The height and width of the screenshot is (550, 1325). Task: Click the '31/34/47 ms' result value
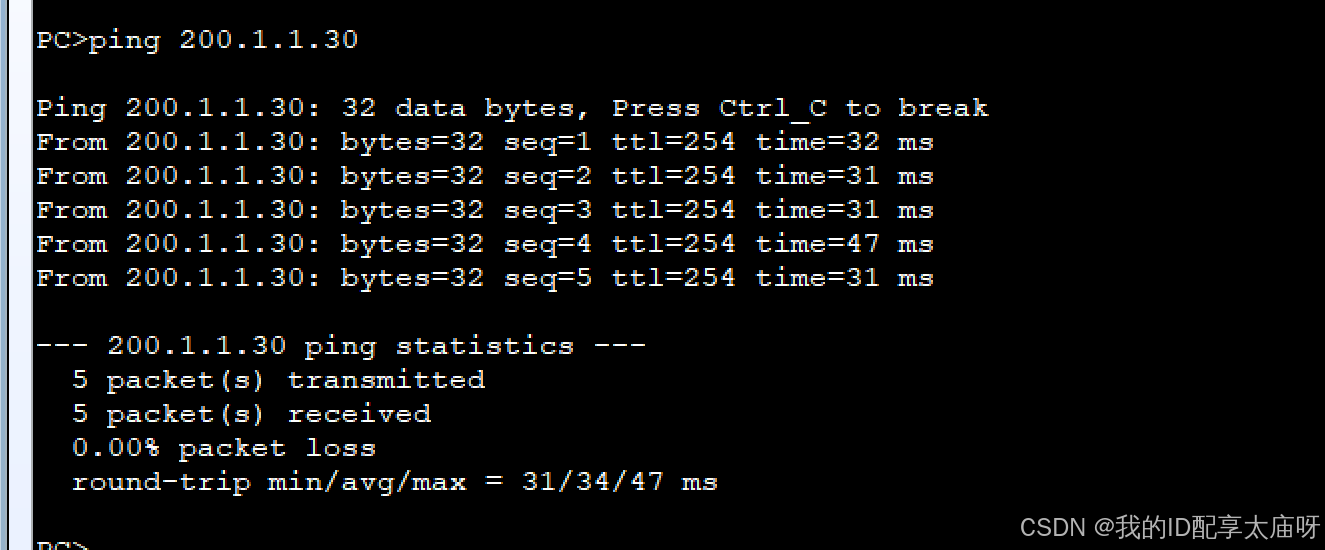point(620,482)
